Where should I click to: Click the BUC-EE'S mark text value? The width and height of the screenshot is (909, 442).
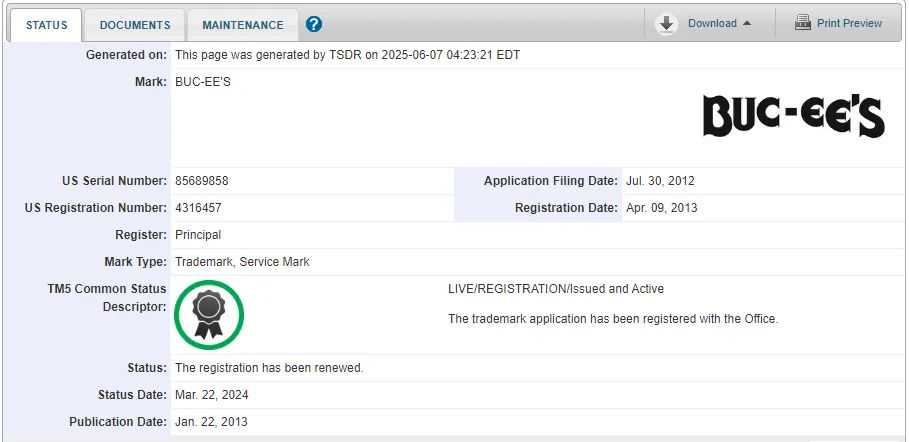pyautogui.click(x=203, y=82)
